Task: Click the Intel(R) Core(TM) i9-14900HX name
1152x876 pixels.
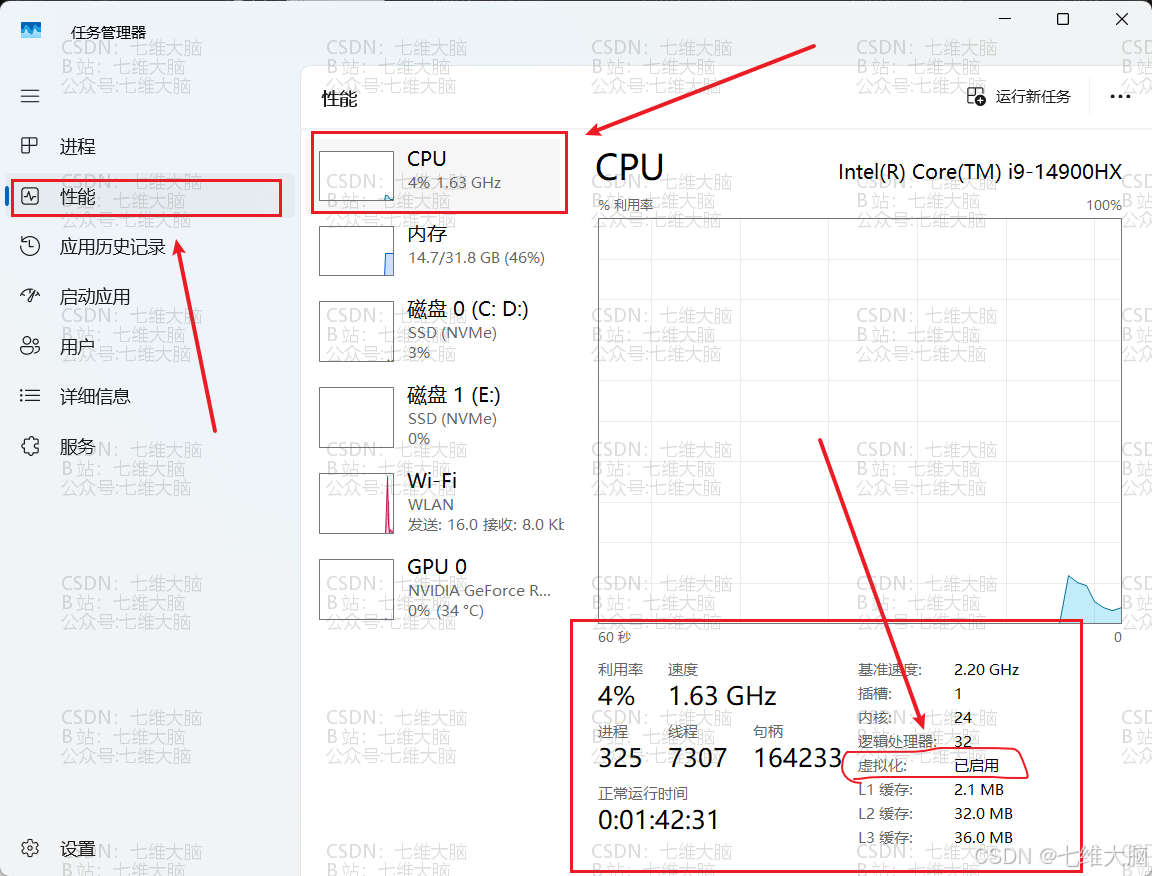Action: 979,171
